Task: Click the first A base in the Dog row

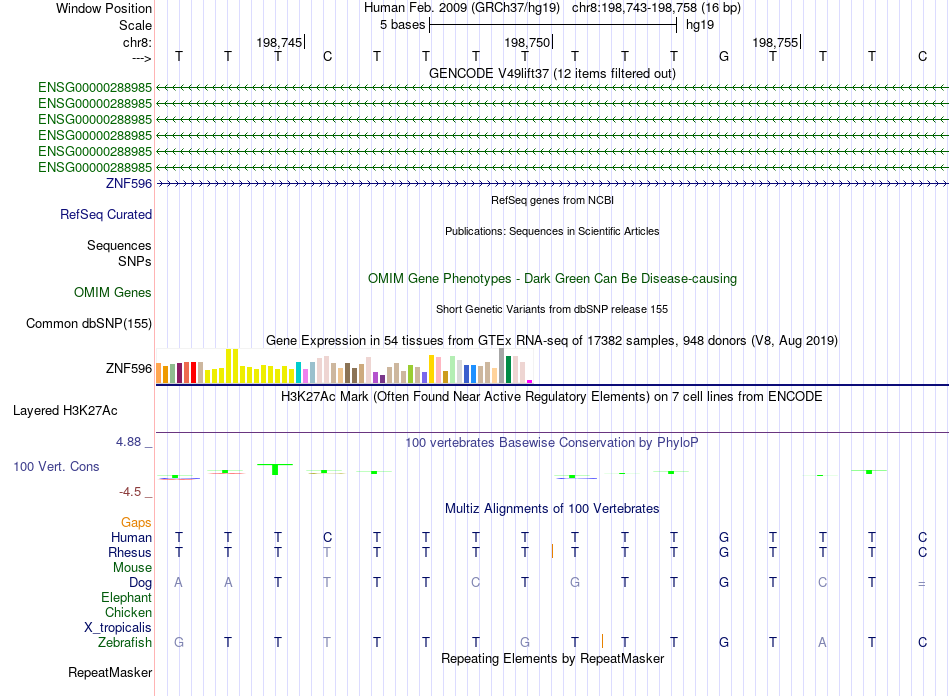Action: pyautogui.click(x=178, y=582)
